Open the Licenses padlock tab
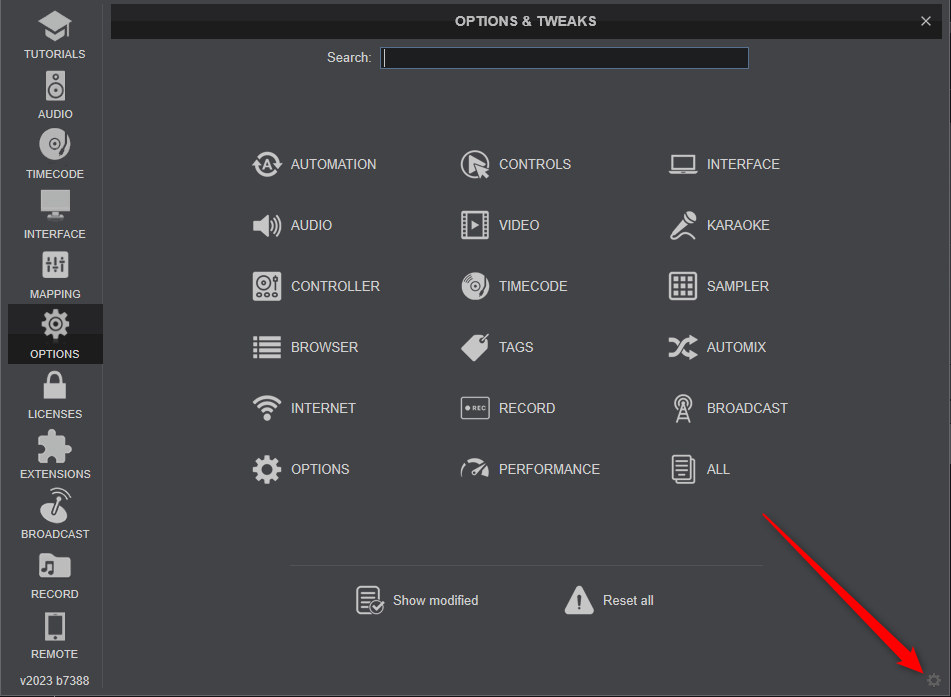 55,395
